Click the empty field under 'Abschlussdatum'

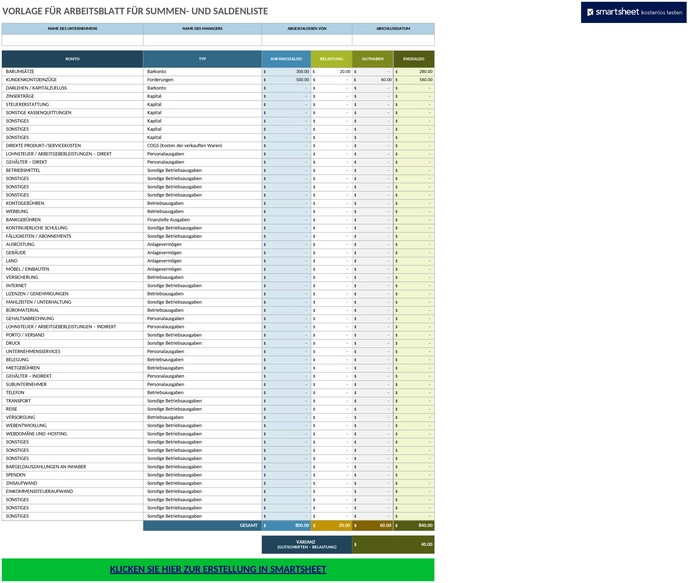(393, 40)
